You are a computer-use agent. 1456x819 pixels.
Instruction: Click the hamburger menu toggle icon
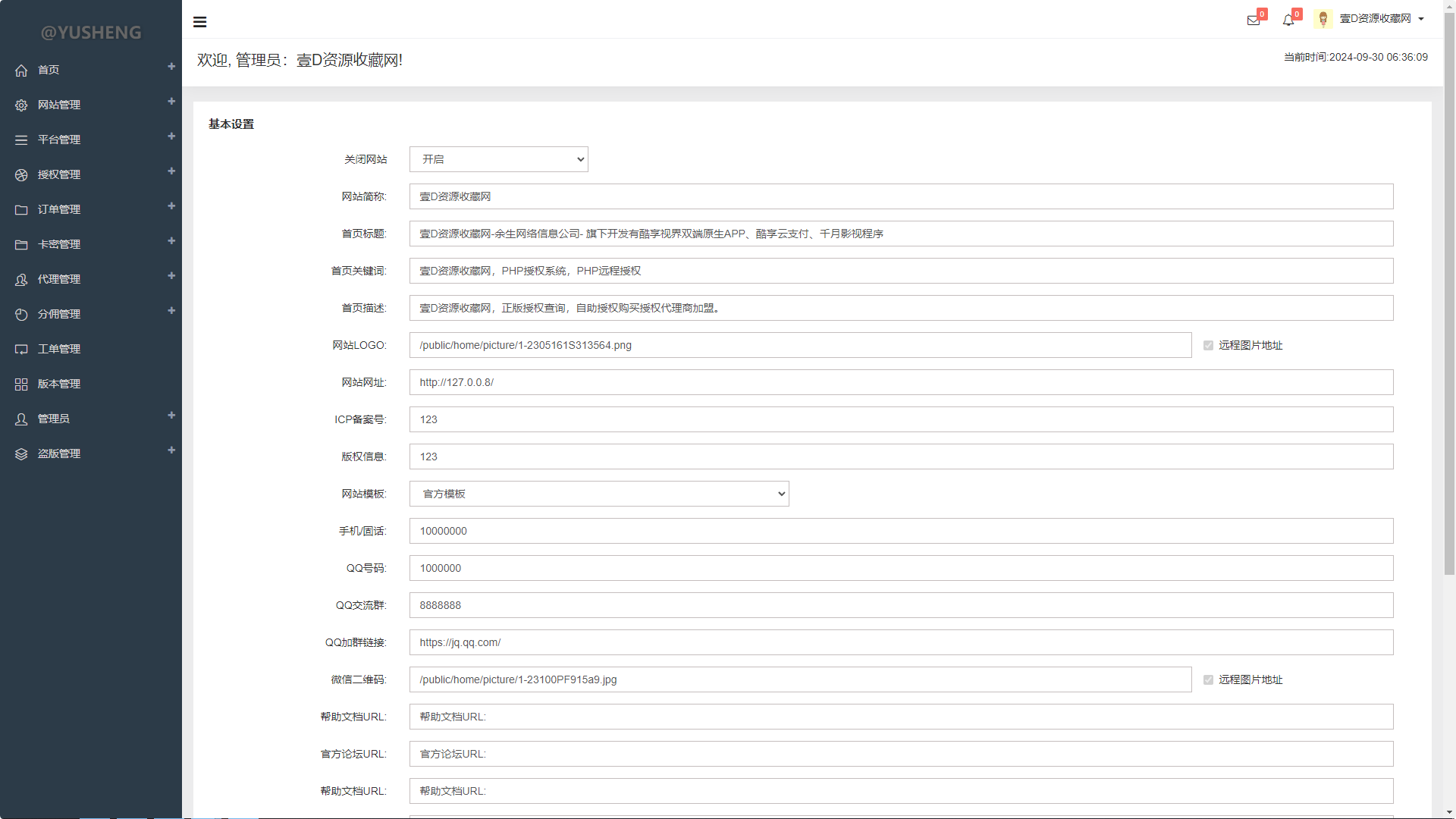(200, 22)
